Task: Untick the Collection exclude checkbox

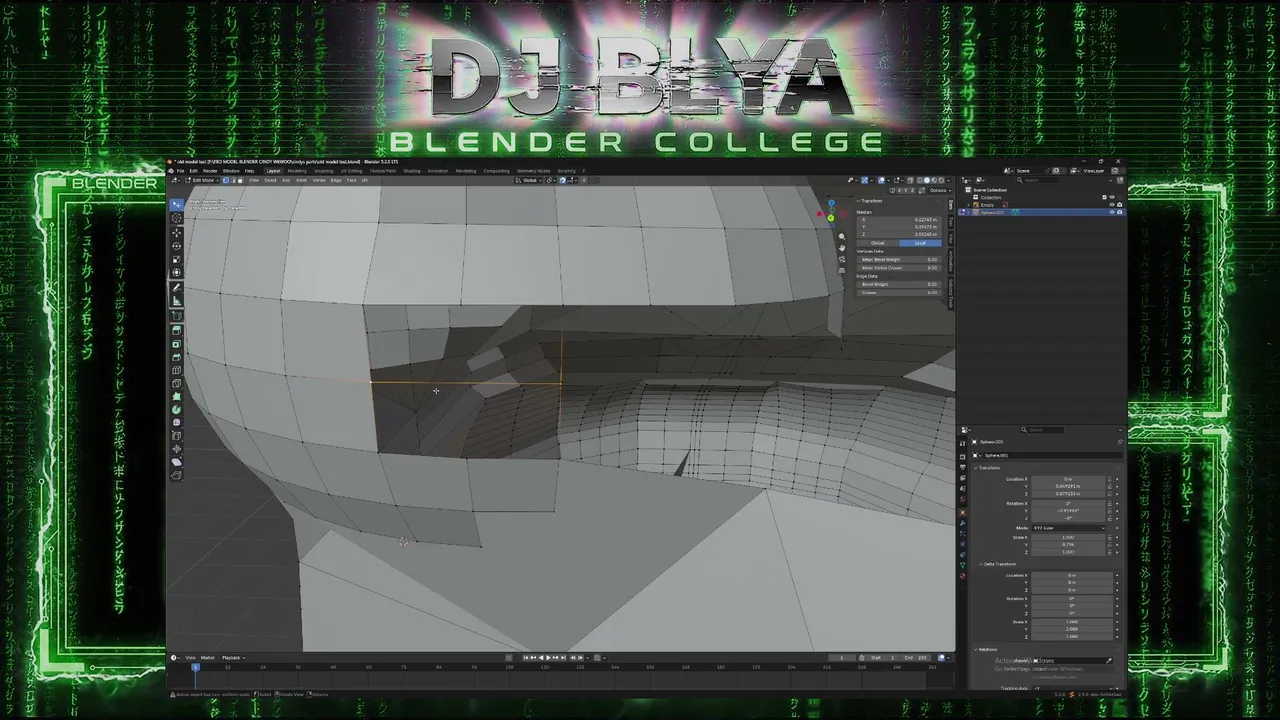Action: point(1104,198)
